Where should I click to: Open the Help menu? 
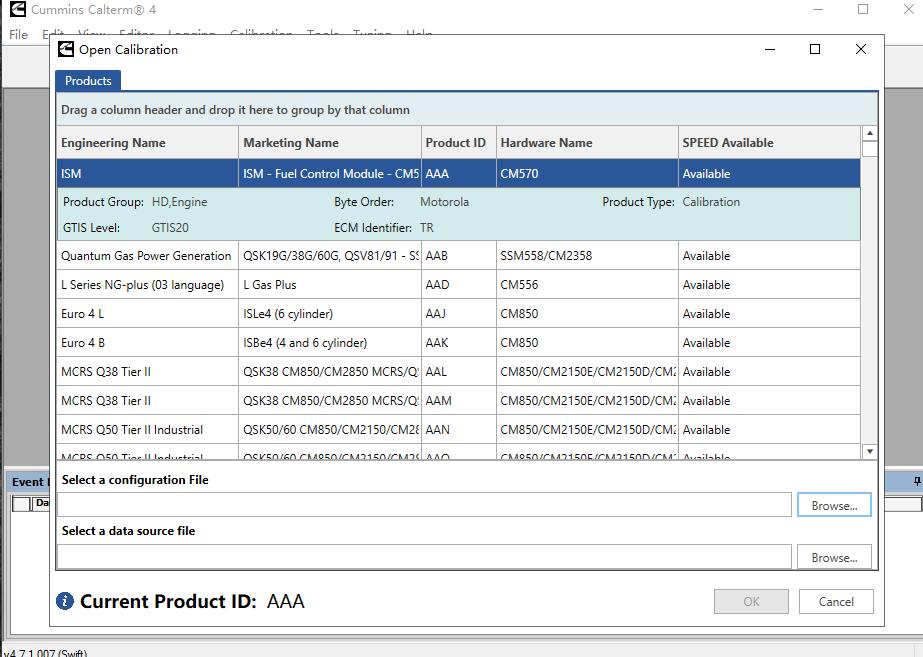[419, 34]
